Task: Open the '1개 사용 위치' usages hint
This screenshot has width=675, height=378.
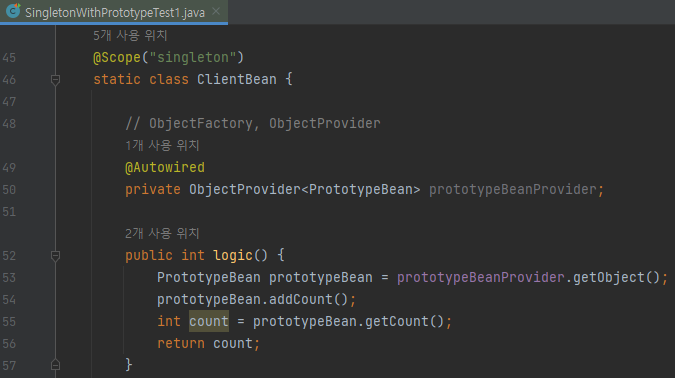Action: tap(162, 146)
